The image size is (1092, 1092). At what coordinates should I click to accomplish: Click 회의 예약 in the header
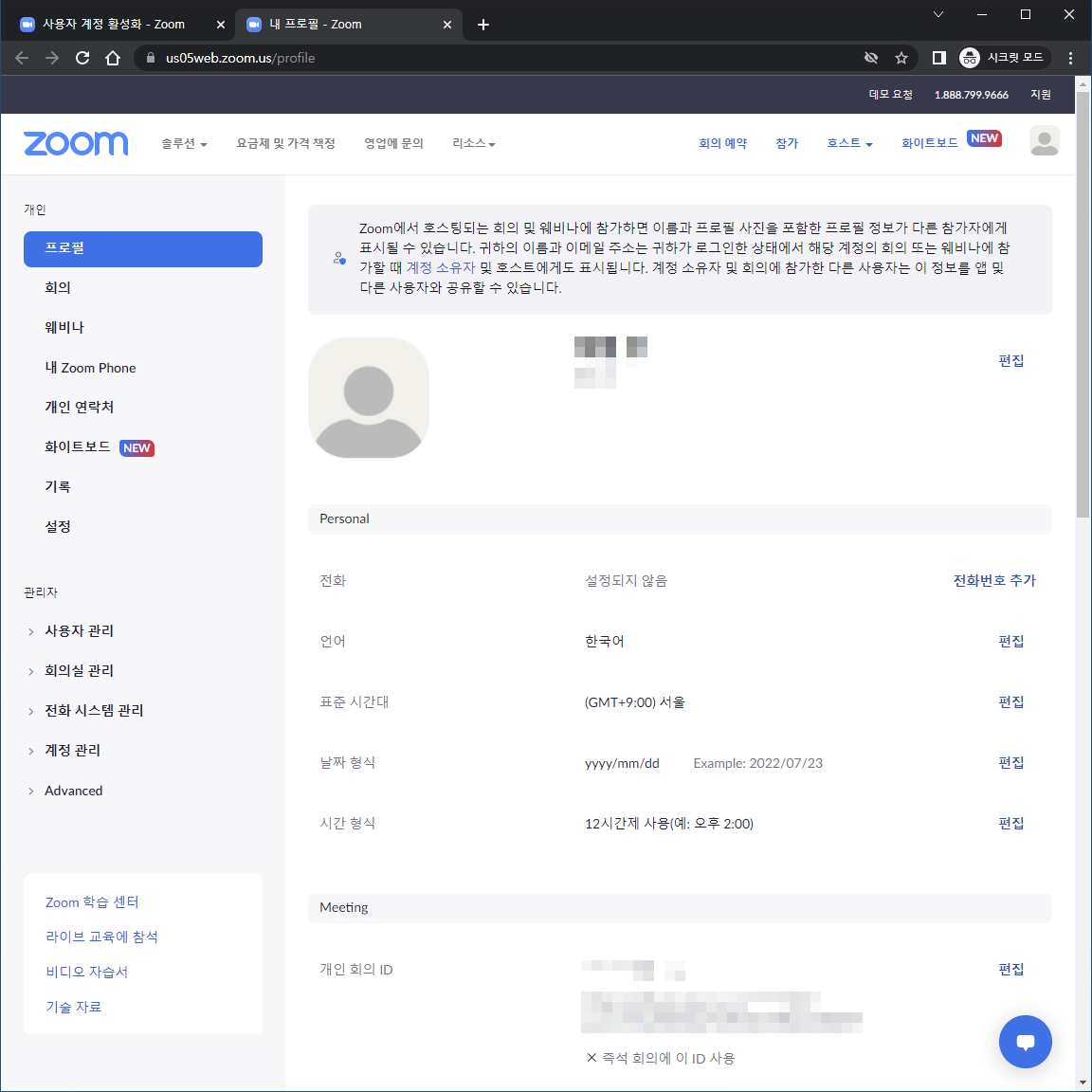coord(722,143)
